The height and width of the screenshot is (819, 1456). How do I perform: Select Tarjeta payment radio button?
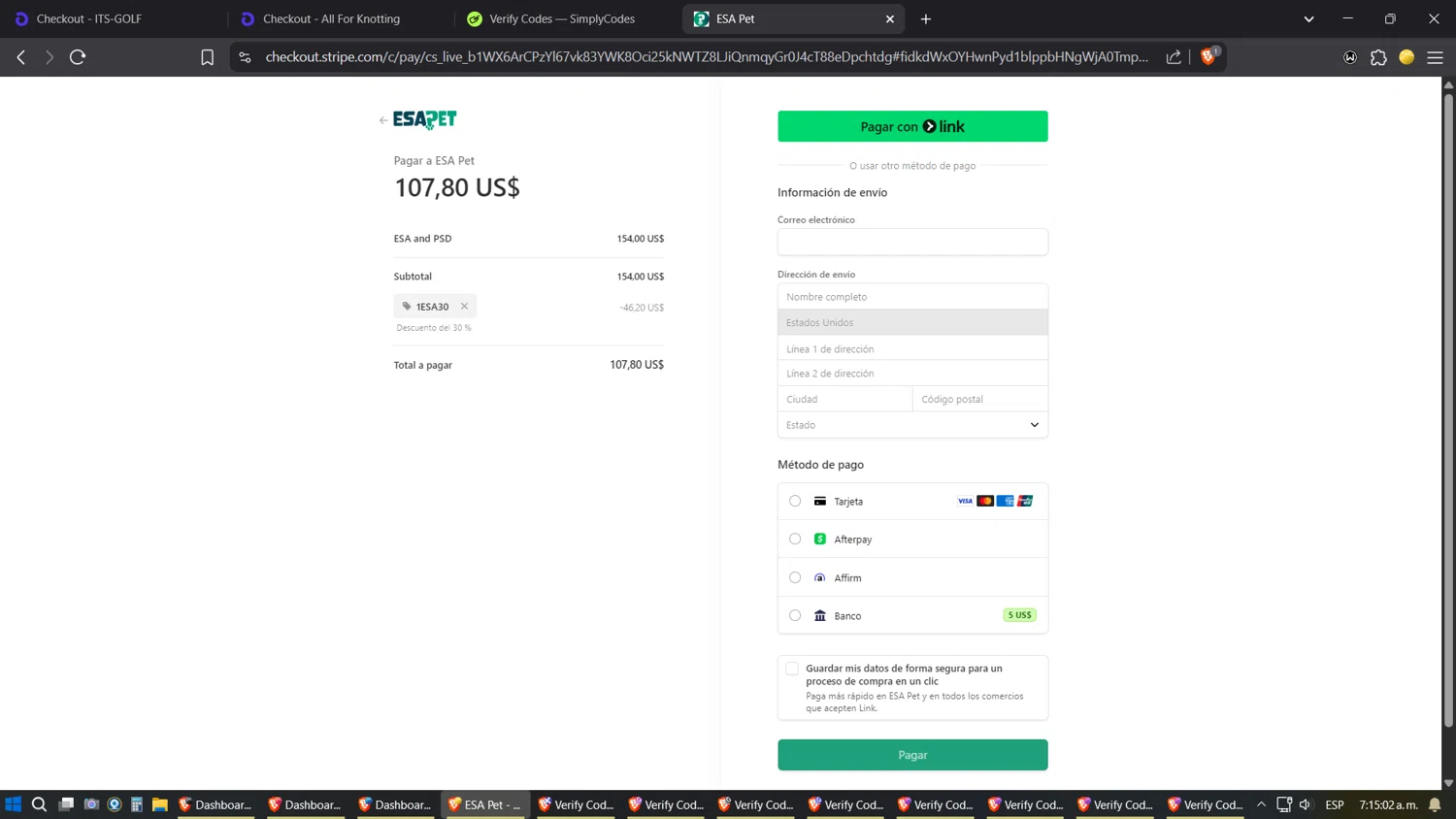pos(795,502)
